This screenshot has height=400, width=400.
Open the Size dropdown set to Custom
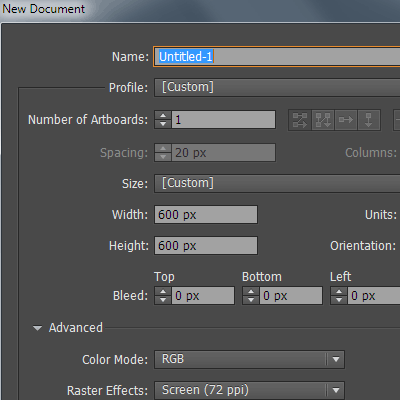(x=277, y=184)
